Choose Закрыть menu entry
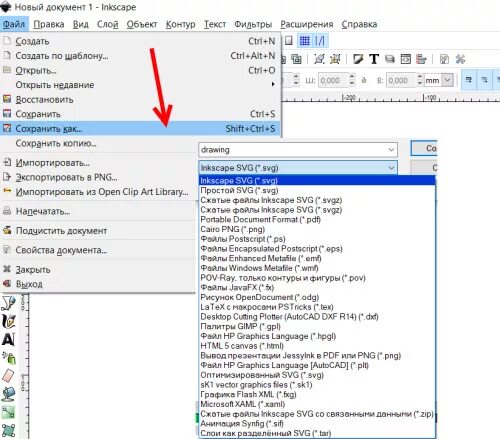This screenshot has height=439, width=500. [98, 269]
